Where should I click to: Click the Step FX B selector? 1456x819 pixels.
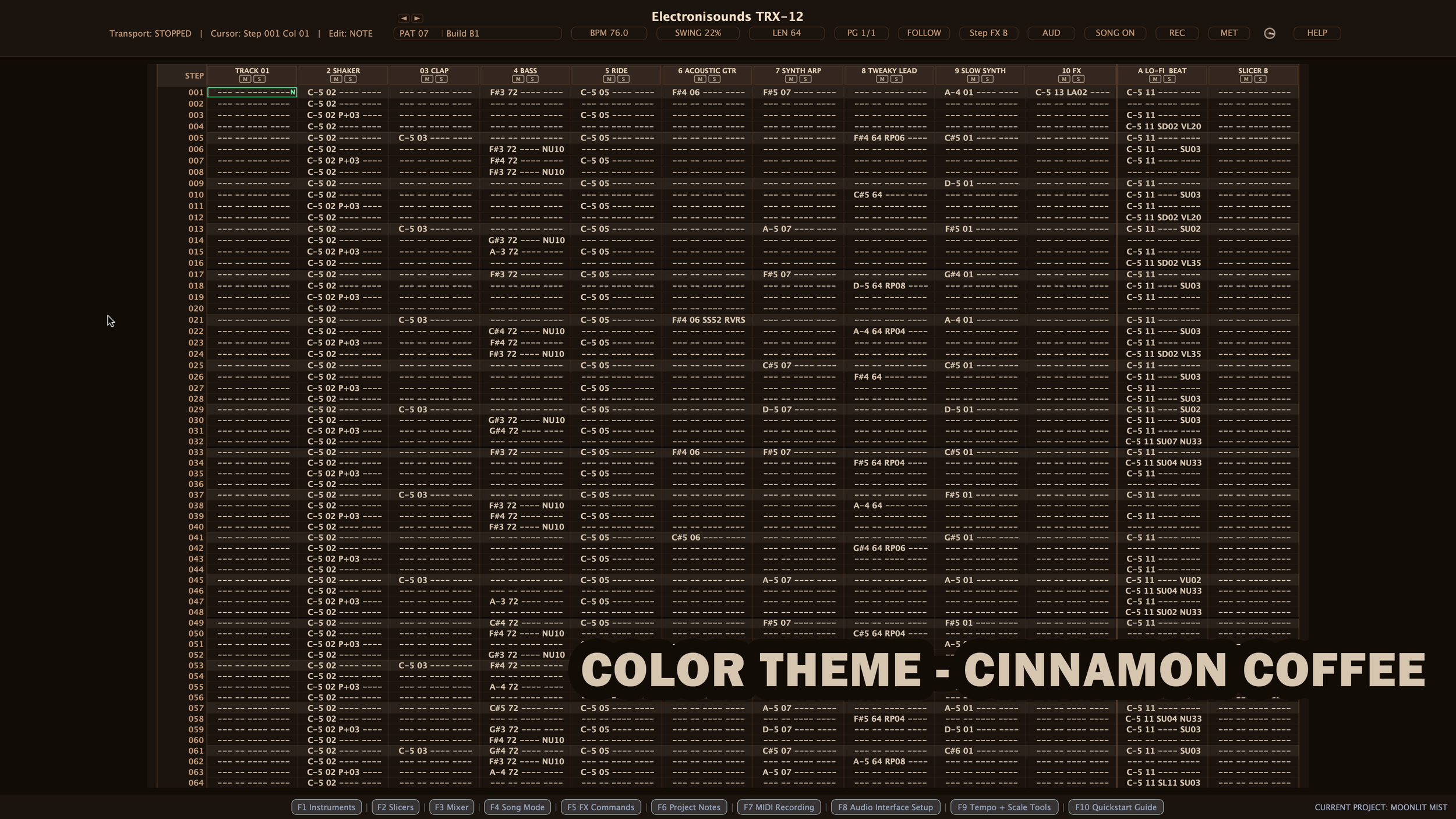[x=988, y=33]
